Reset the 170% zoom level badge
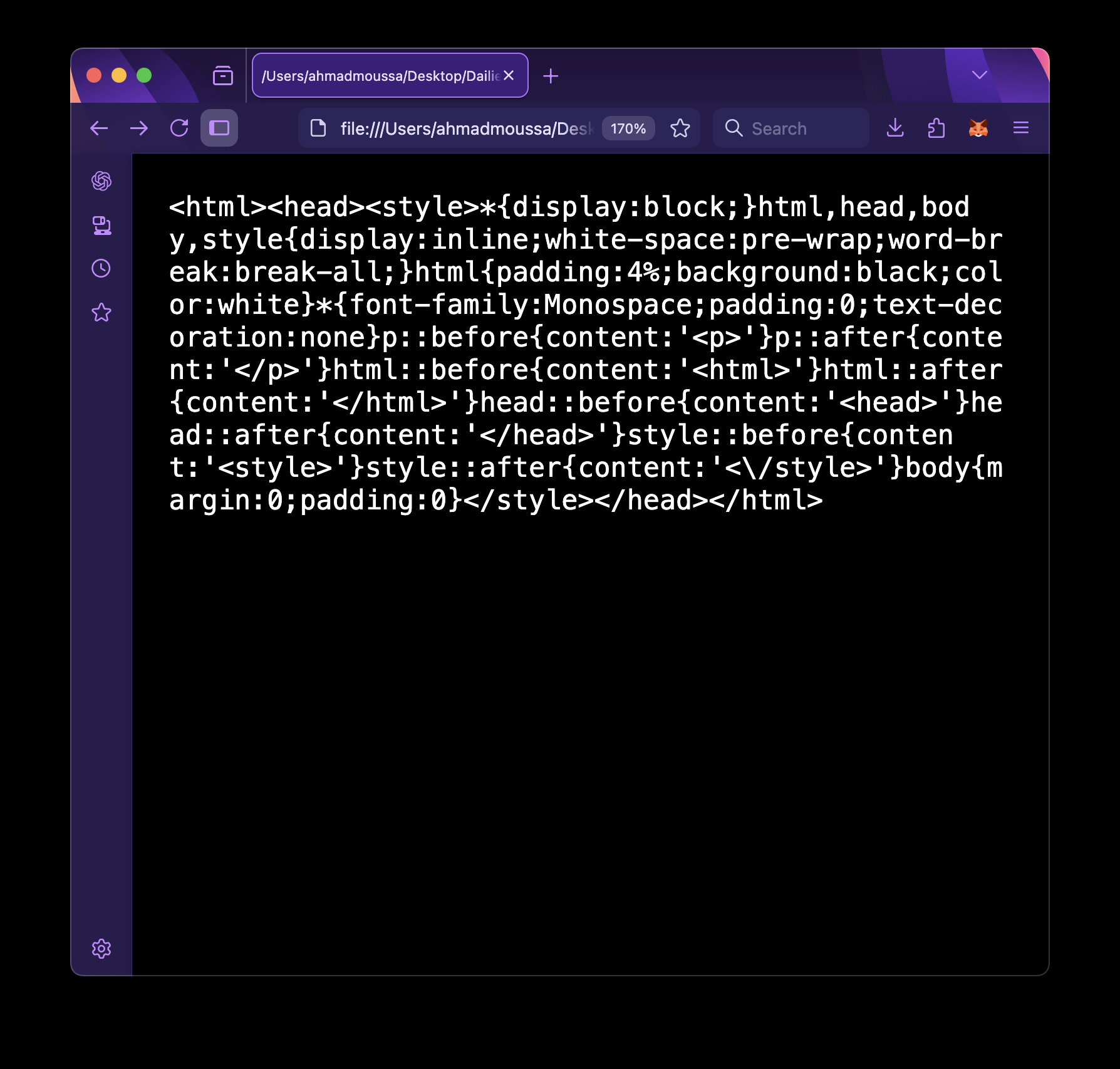The width and height of the screenshot is (1120, 1069). click(x=628, y=128)
